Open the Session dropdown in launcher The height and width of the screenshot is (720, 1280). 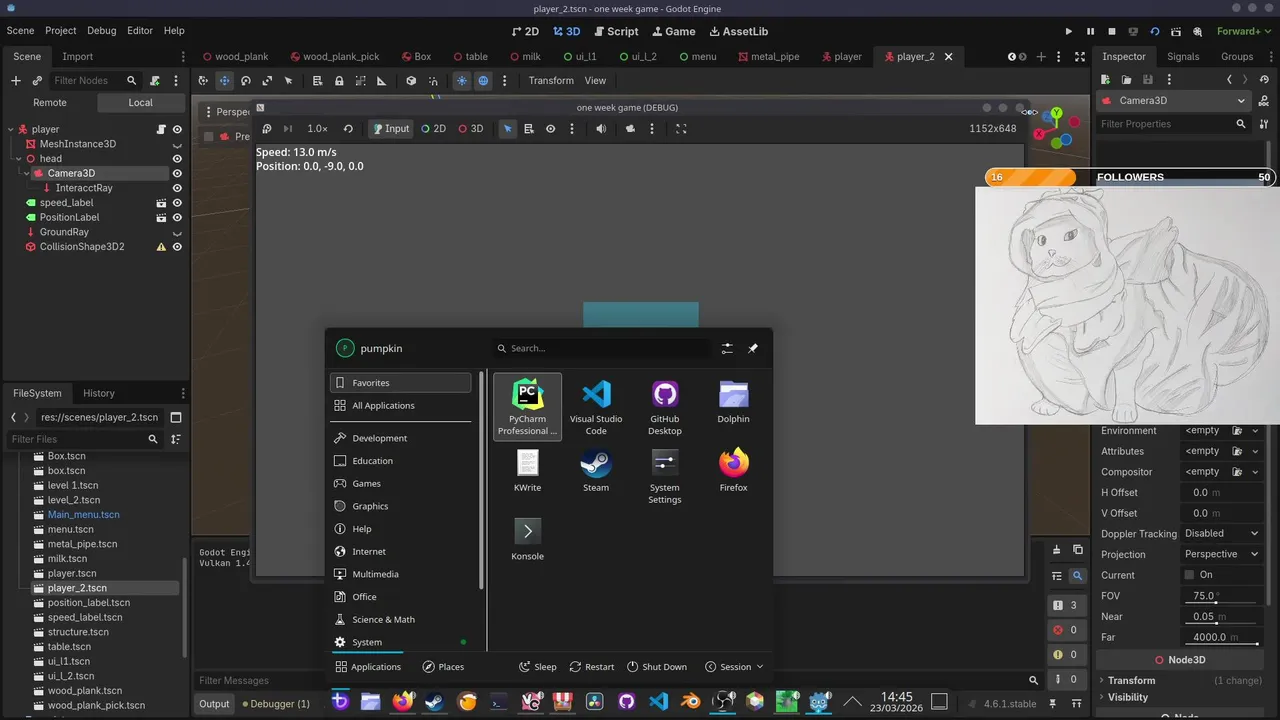tap(734, 667)
